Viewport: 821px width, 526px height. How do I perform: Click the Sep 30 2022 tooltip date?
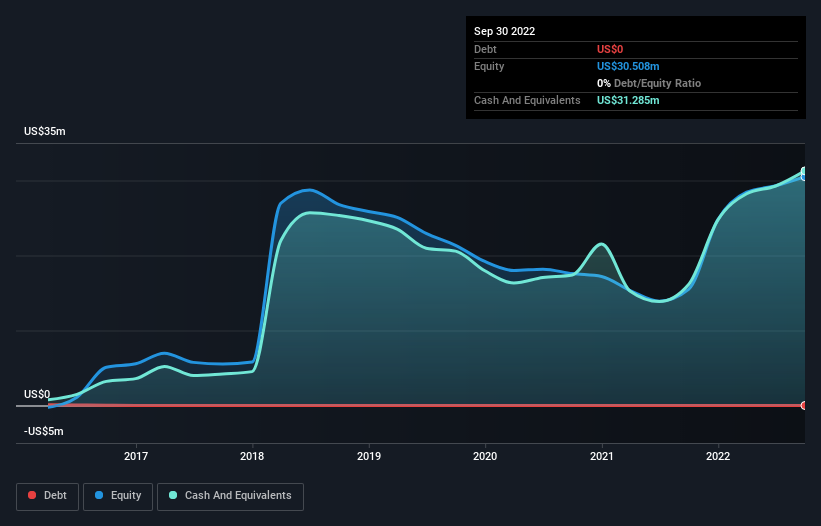pos(504,31)
